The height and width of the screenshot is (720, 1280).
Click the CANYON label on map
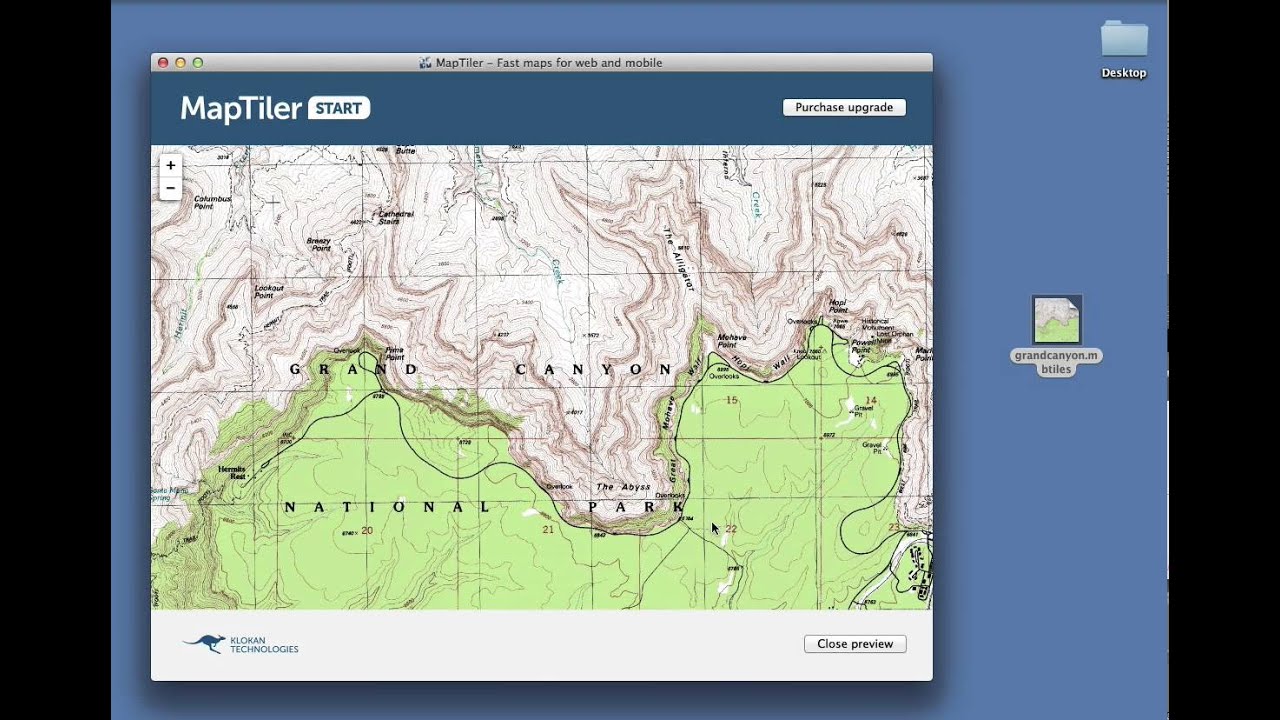[594, 370]
